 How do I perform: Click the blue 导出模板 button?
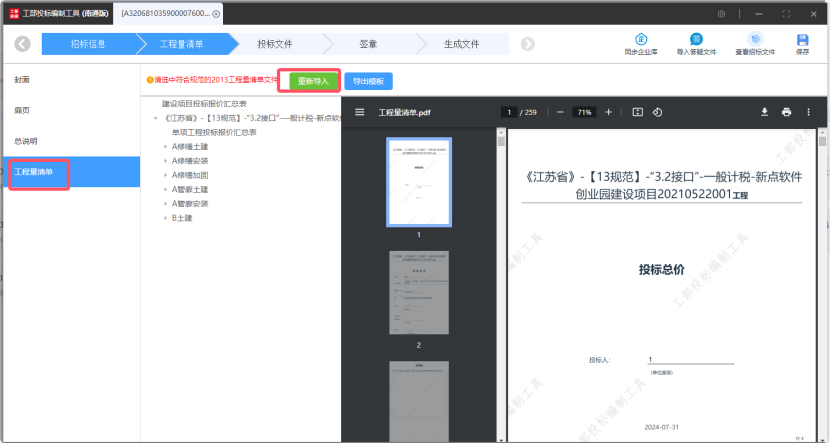point(369,81)
